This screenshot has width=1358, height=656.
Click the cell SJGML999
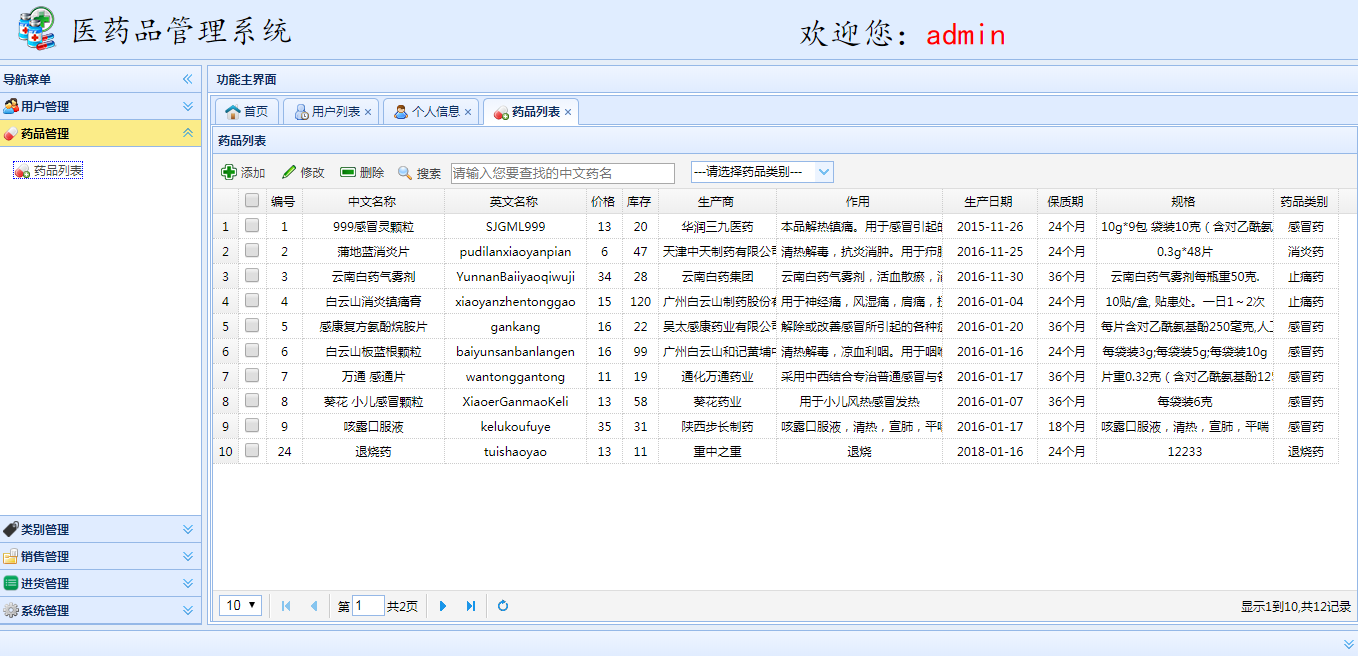pos(515,226)
